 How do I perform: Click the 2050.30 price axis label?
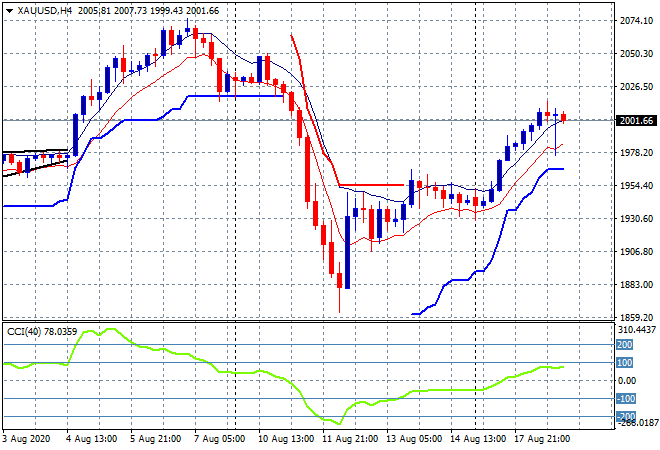tap(636, 54)
